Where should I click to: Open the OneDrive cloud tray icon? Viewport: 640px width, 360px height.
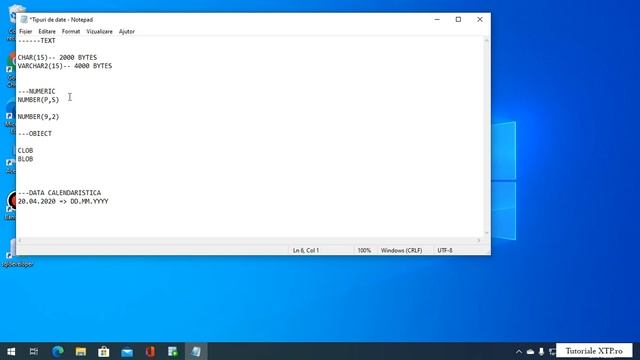(530, 351)
